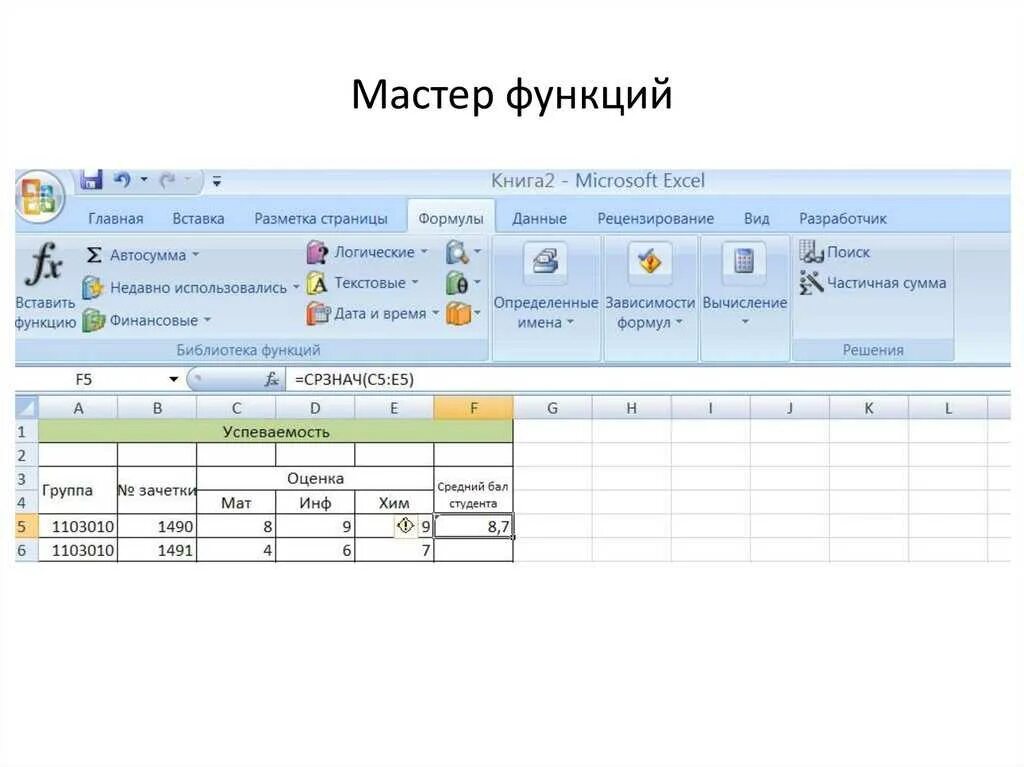Click the Оценка merged header cell
Viewport: 1024px width, 767px height.
click(315, 478)
